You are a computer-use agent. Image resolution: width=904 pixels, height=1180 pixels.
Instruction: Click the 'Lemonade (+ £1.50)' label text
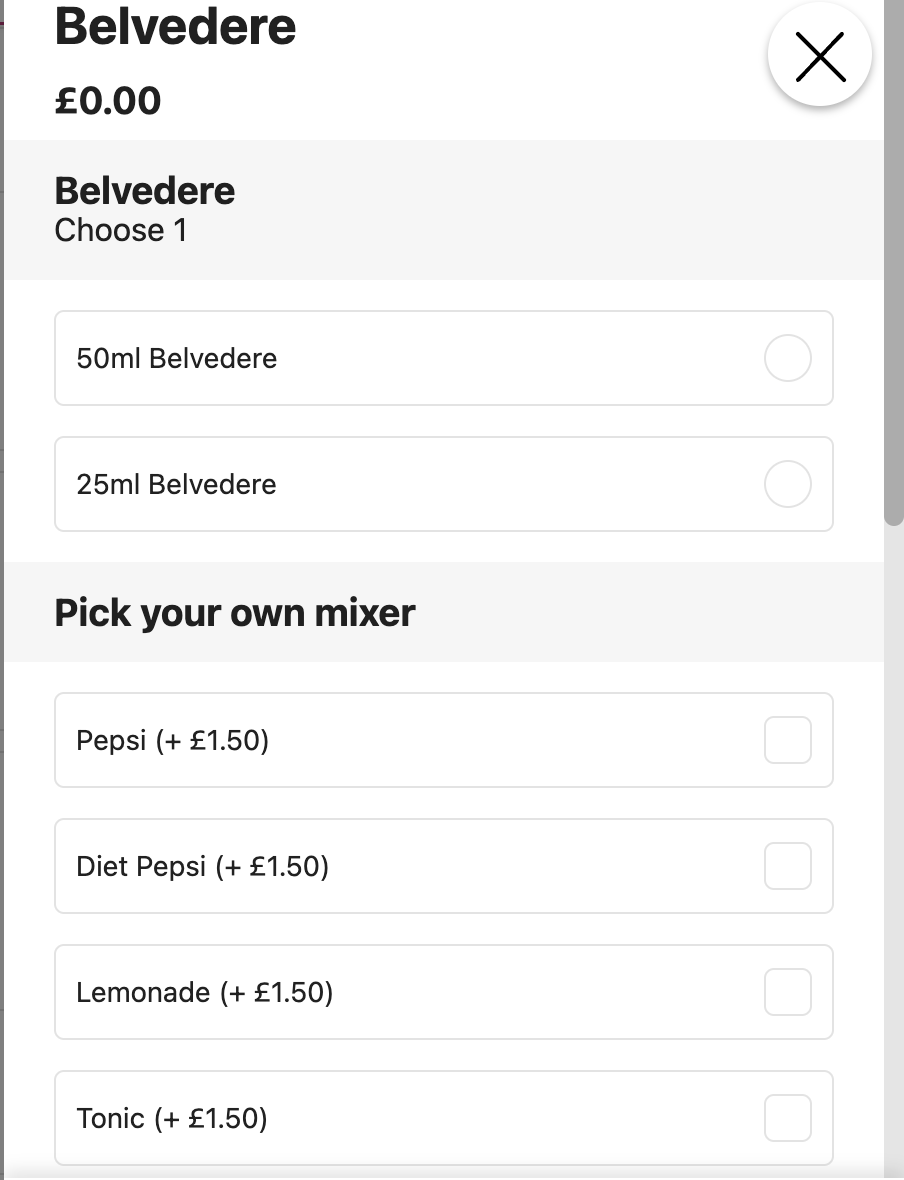coord(204,992)
